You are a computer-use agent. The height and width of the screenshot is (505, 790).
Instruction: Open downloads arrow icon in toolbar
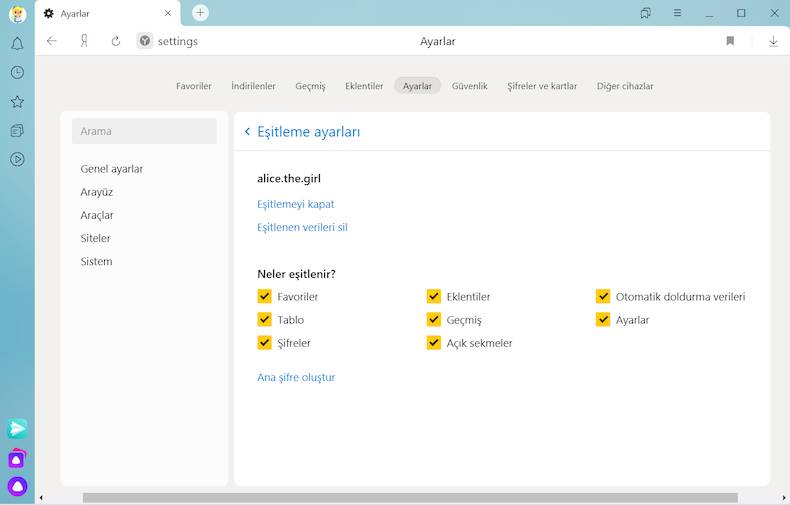click(773, 41)
